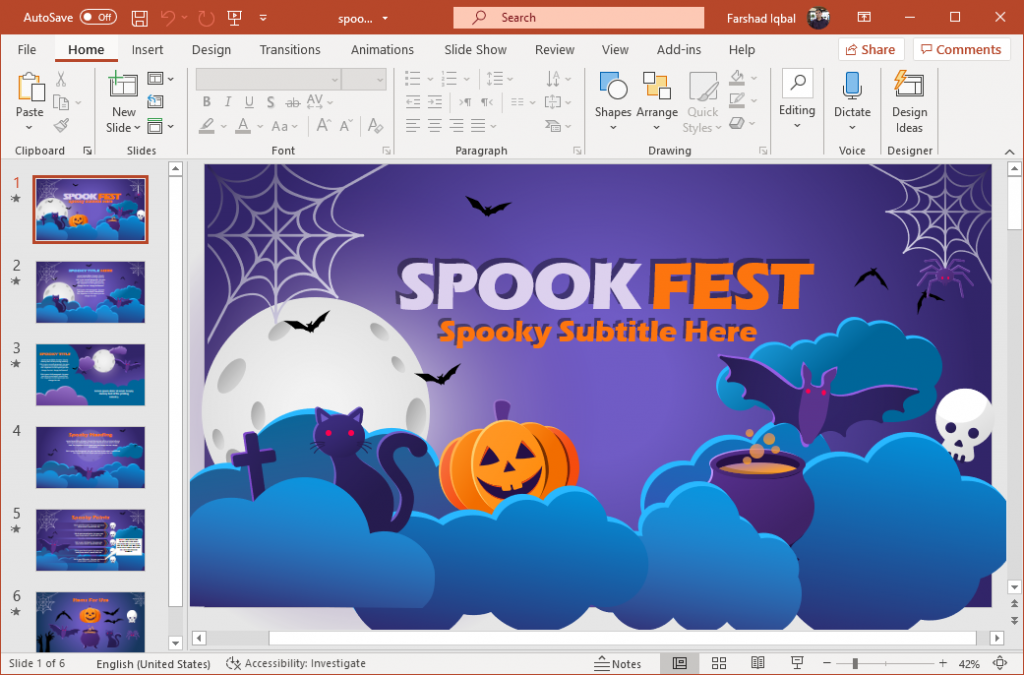Open Comments from the title bar
Viewport: 1024px width, 675px height.
click(x=961, y=49)
